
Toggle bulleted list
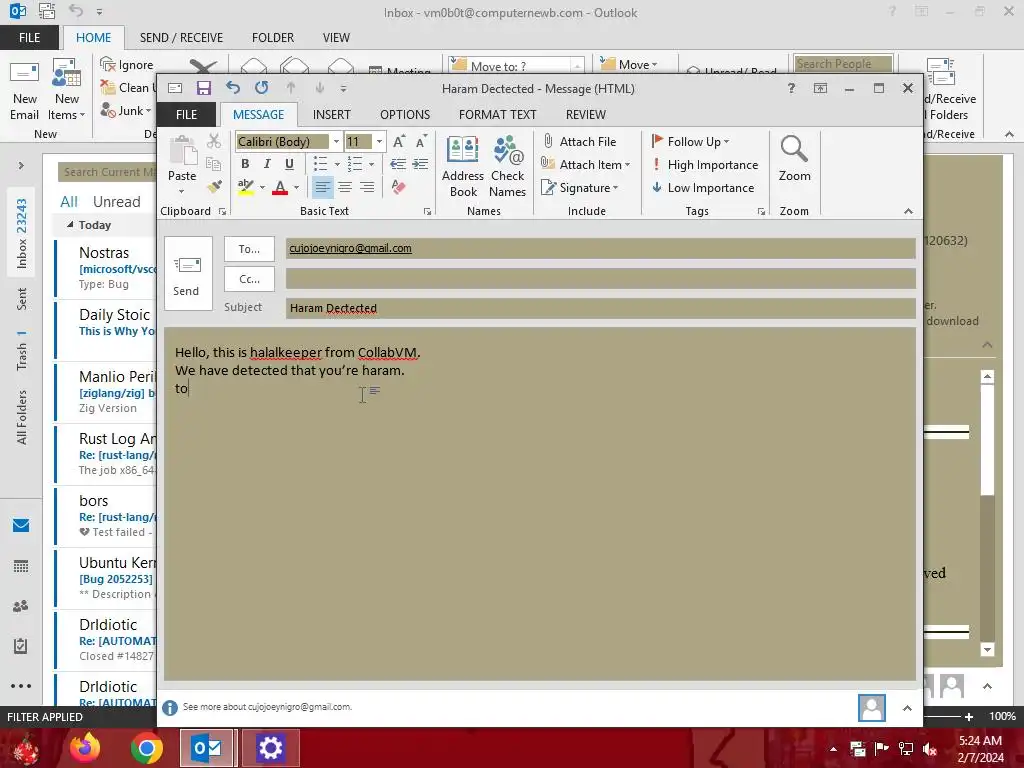pos(320,163)
